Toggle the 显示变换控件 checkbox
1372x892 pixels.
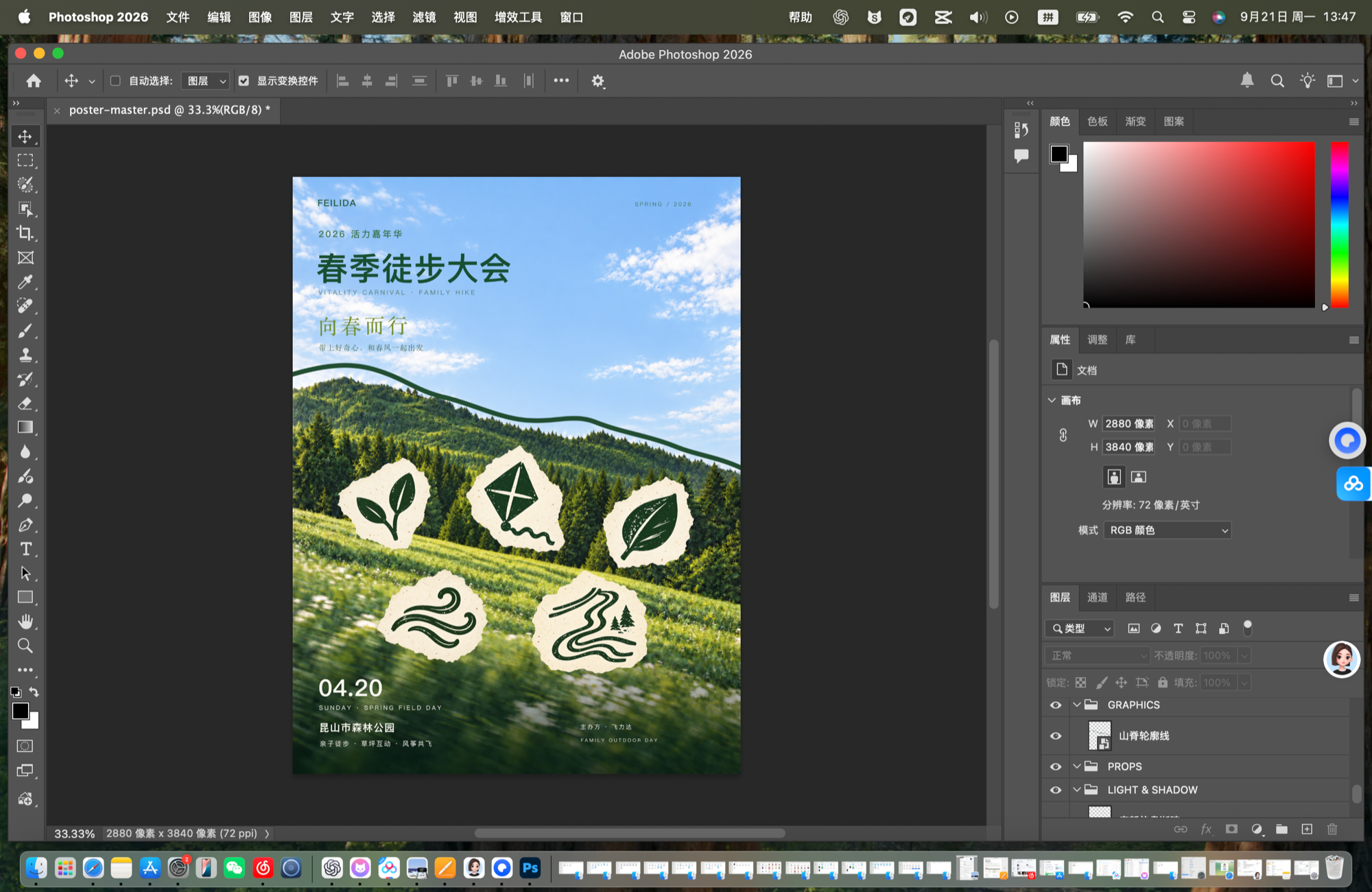tap(244, 81)
